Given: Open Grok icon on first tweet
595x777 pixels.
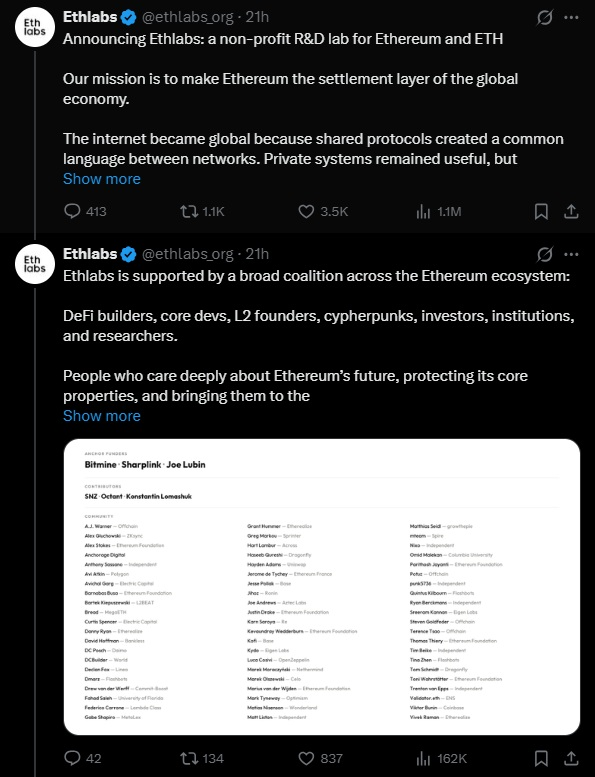Looking at the screenshot, I should [x=544, y=18].
